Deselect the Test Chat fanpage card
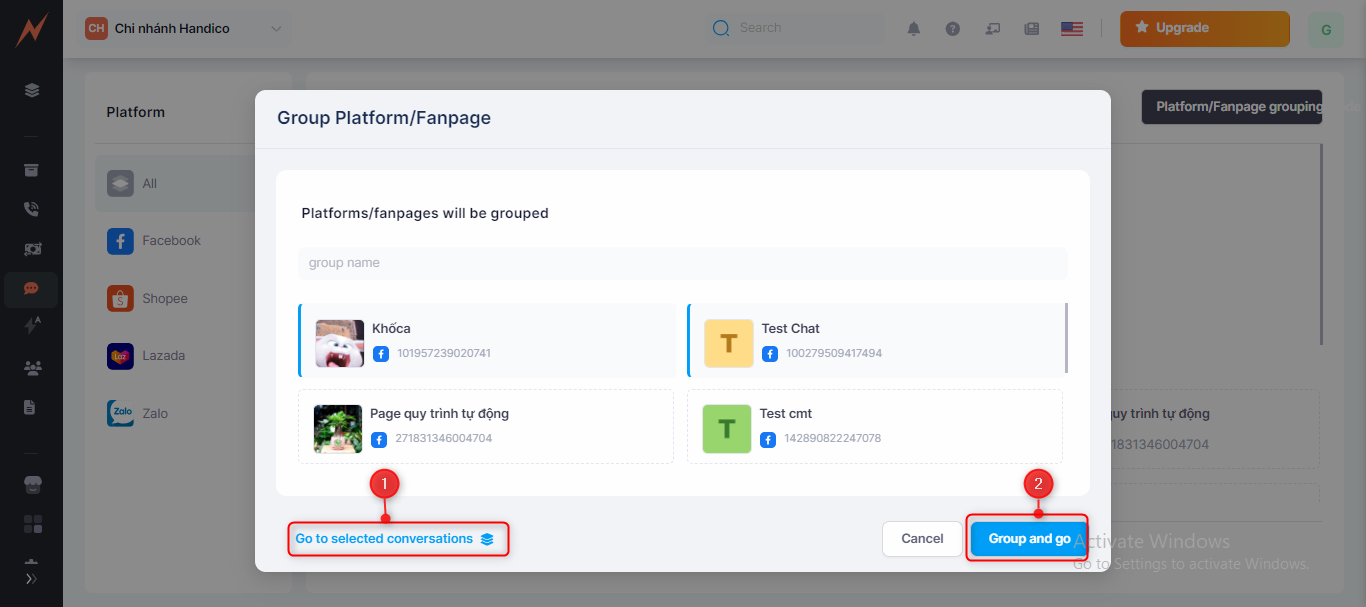The height and width of the screenshot is (607, 1366). pyautogui.click(x=875, y=340)
